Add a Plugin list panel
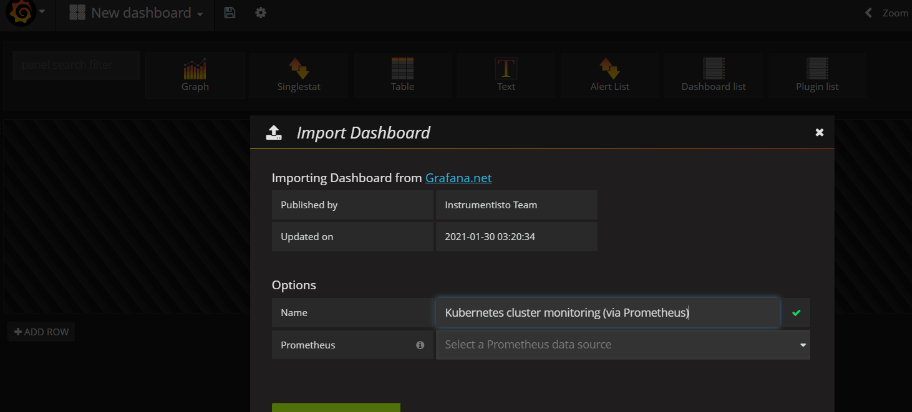 click(x=817, y=76)
